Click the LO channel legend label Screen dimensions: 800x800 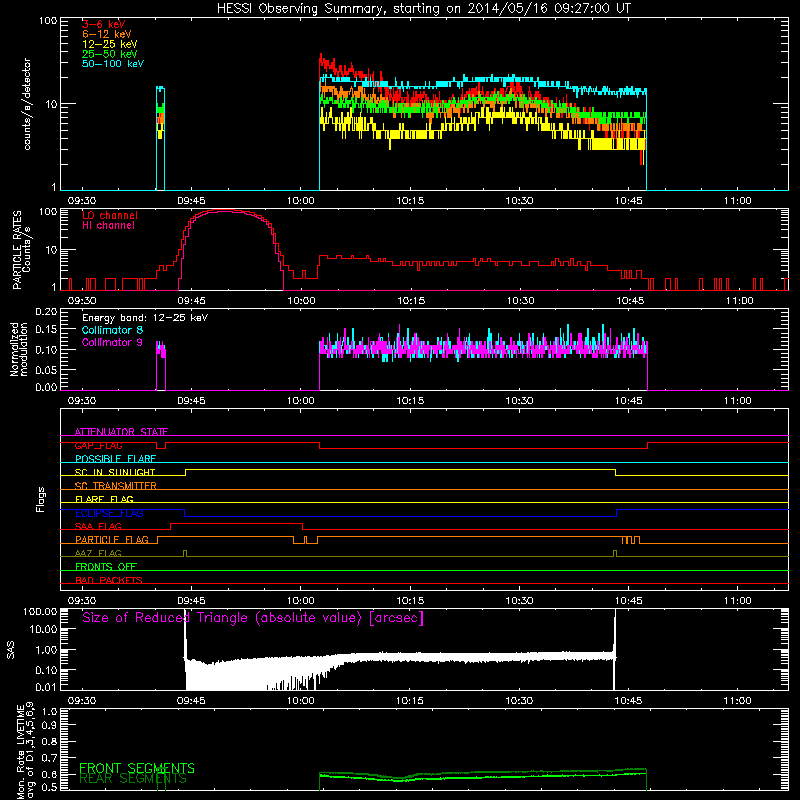click(110, 215)
